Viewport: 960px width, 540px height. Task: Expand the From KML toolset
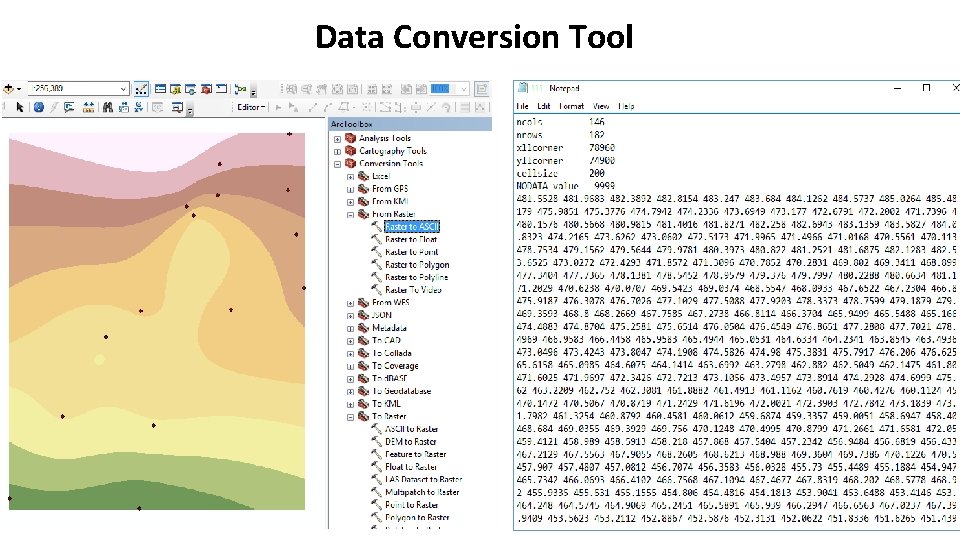[350, 202]
